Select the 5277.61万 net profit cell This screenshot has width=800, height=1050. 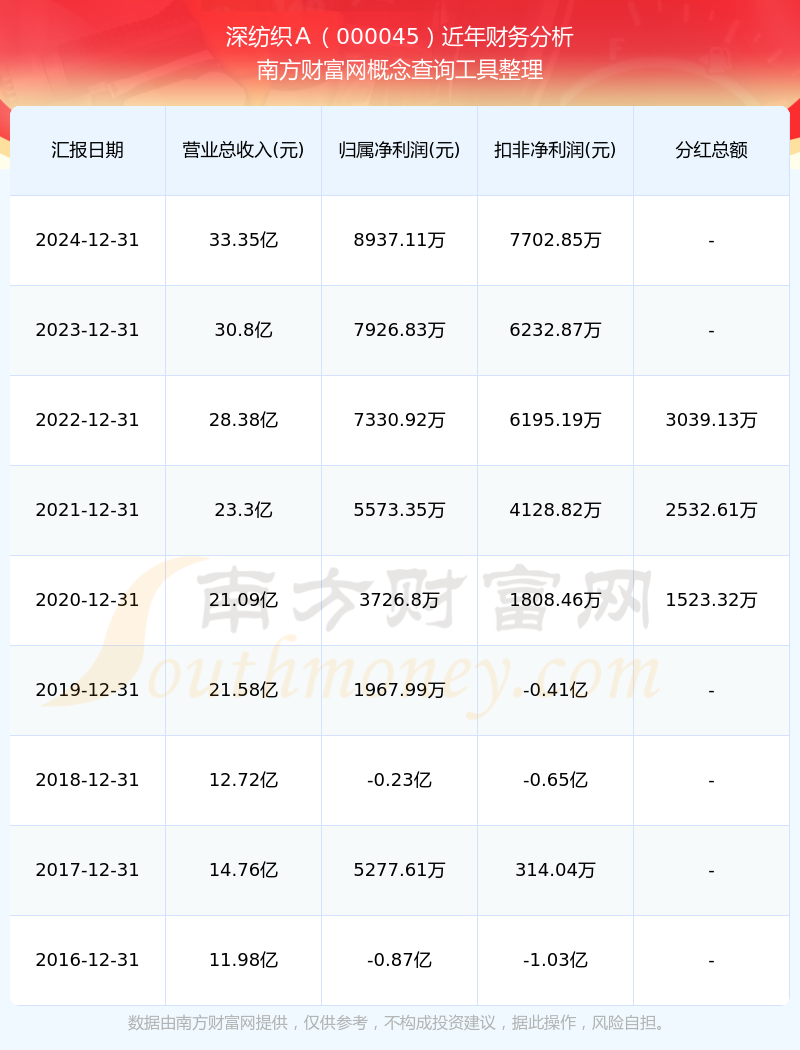[400, 871]
